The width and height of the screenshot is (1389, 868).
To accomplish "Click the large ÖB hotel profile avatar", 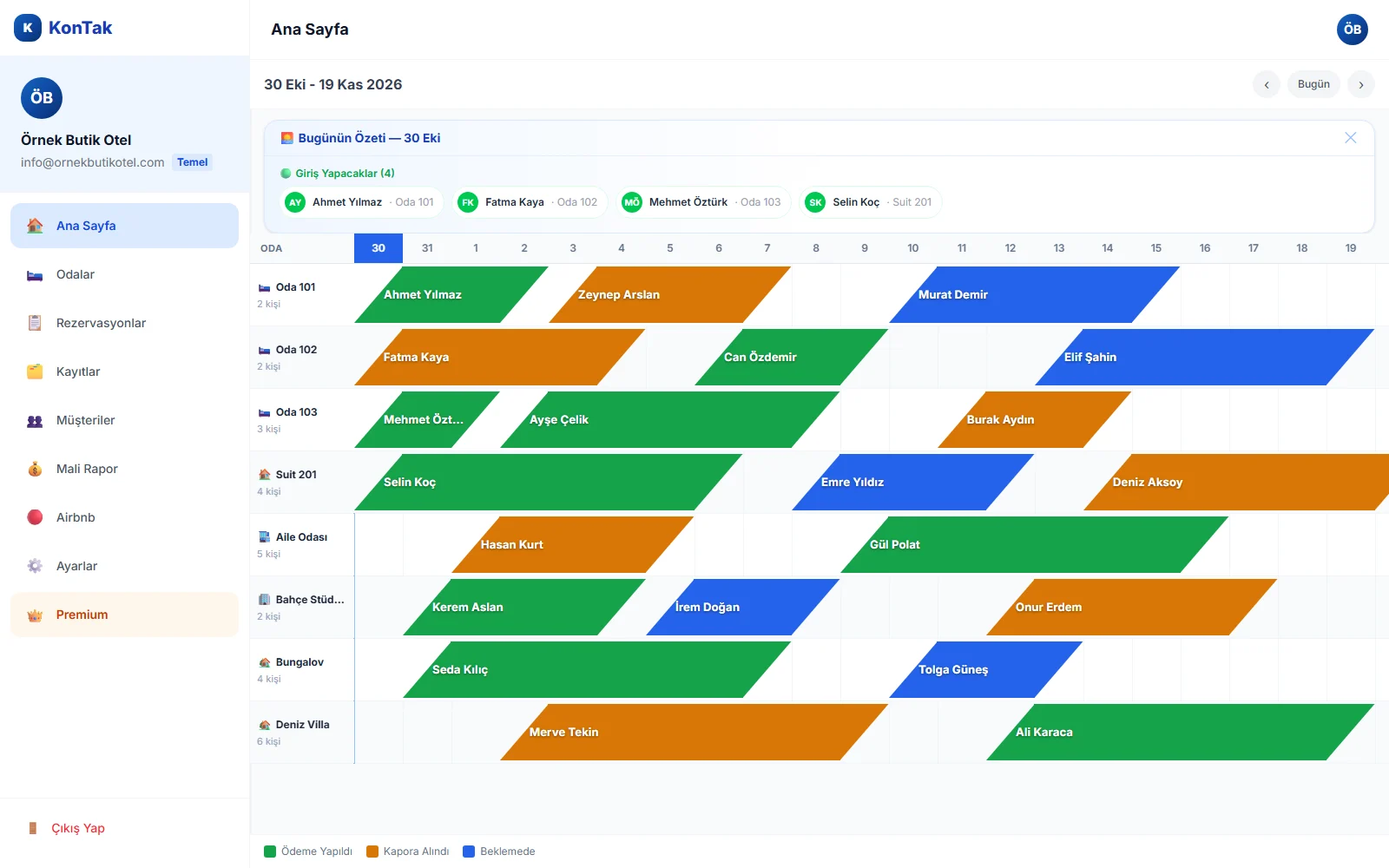I will 42,98.
